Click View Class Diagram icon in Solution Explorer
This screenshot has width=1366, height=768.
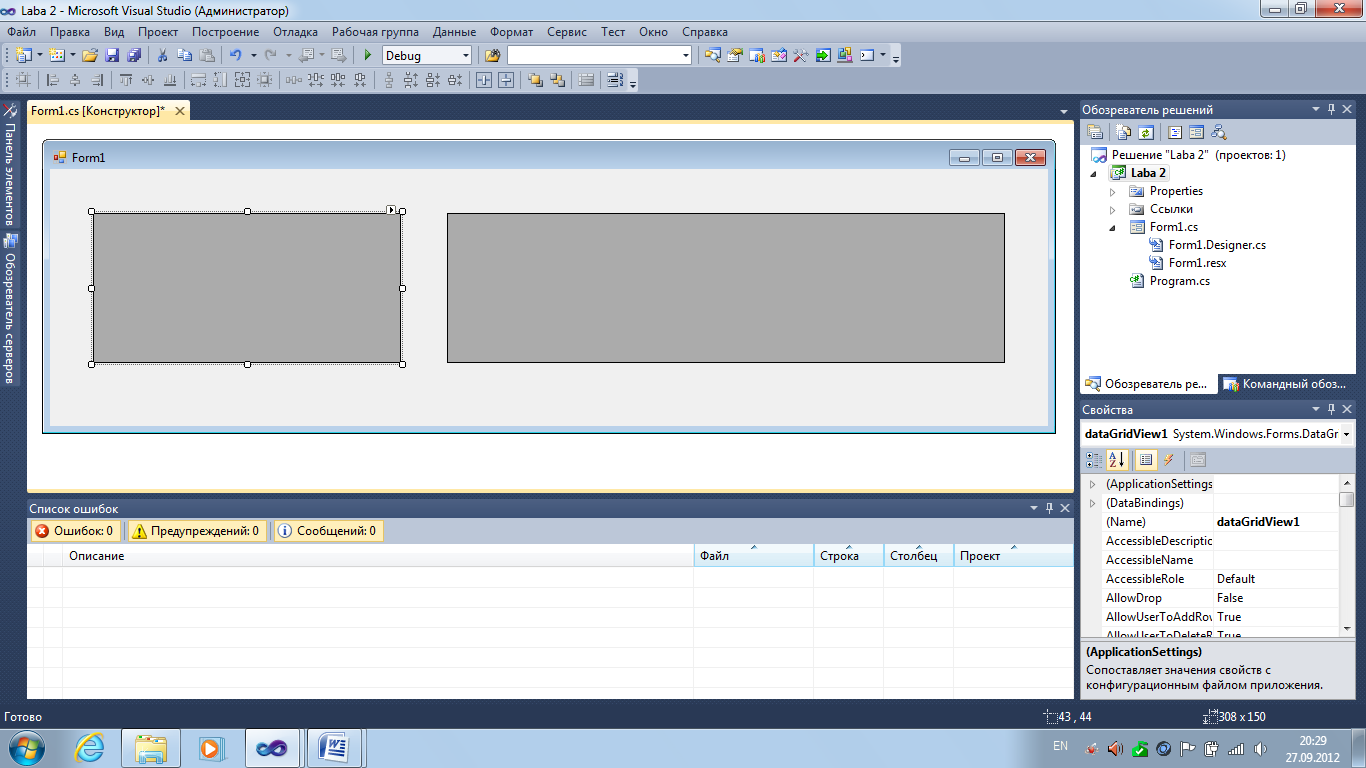pos(1218,132)
